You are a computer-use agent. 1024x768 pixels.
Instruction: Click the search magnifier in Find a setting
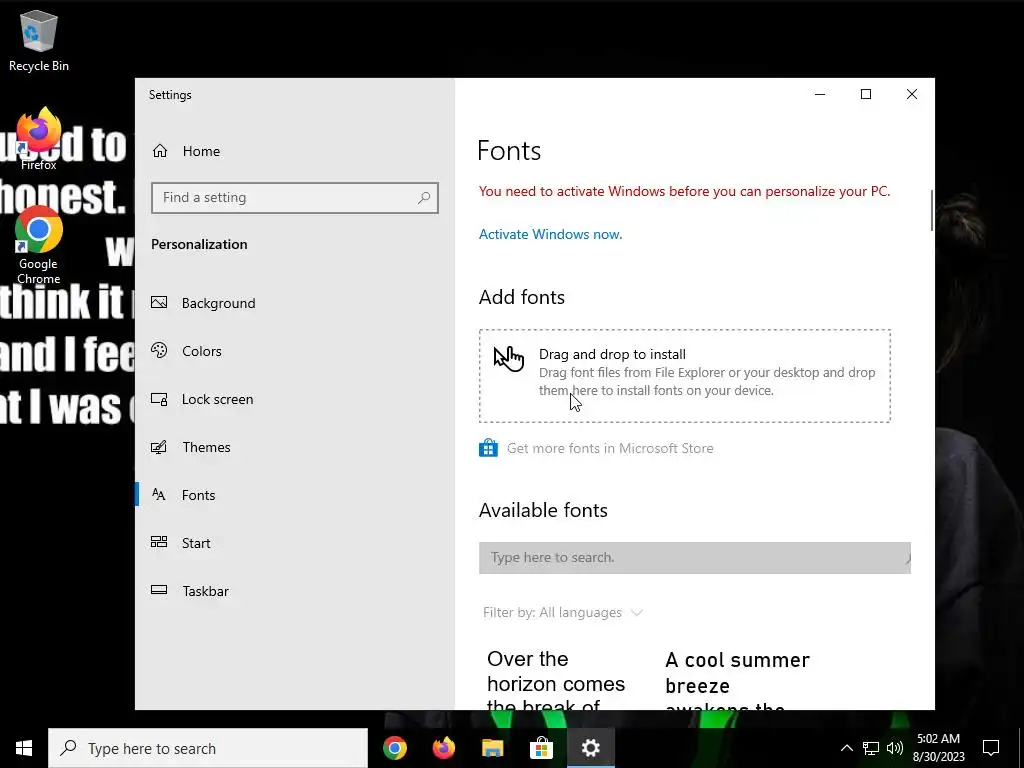click(x=424, y=197)
